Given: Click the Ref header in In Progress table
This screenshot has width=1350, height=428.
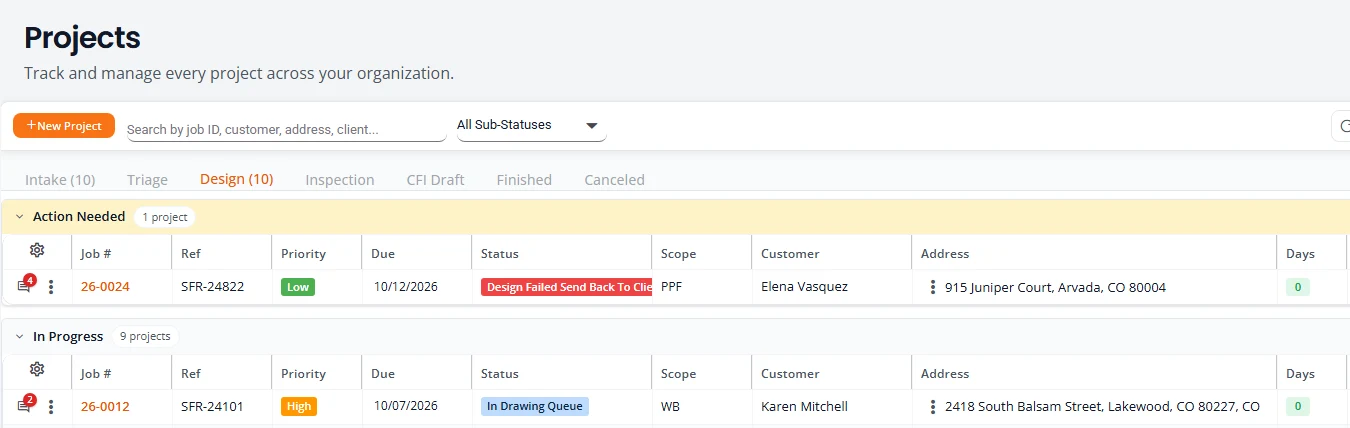Looking at the screenshot, I should (191, 374).
